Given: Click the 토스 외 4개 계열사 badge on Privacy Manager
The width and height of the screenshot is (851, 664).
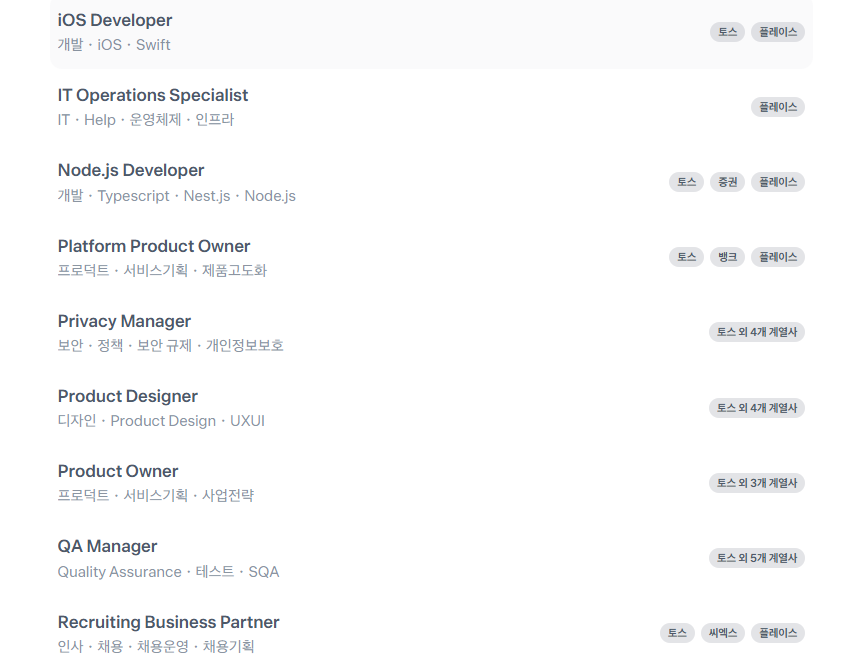Looking at the screenshot, I should tap(757, 332).
